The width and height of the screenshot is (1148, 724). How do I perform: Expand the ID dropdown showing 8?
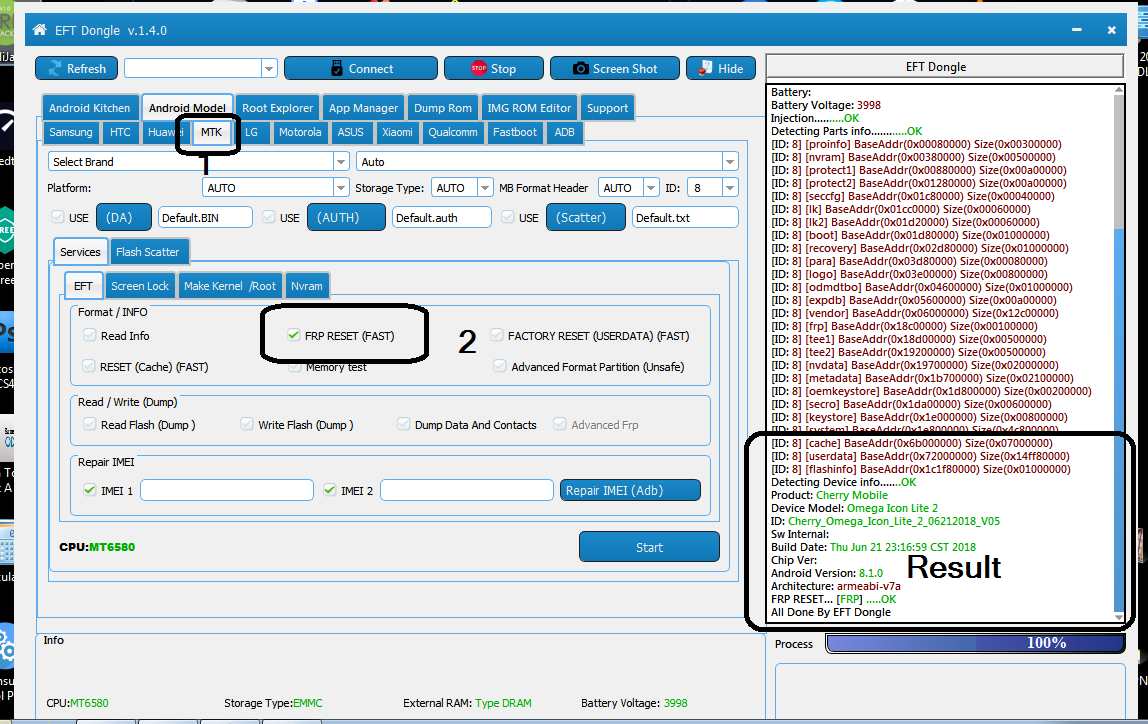(729, 188)
